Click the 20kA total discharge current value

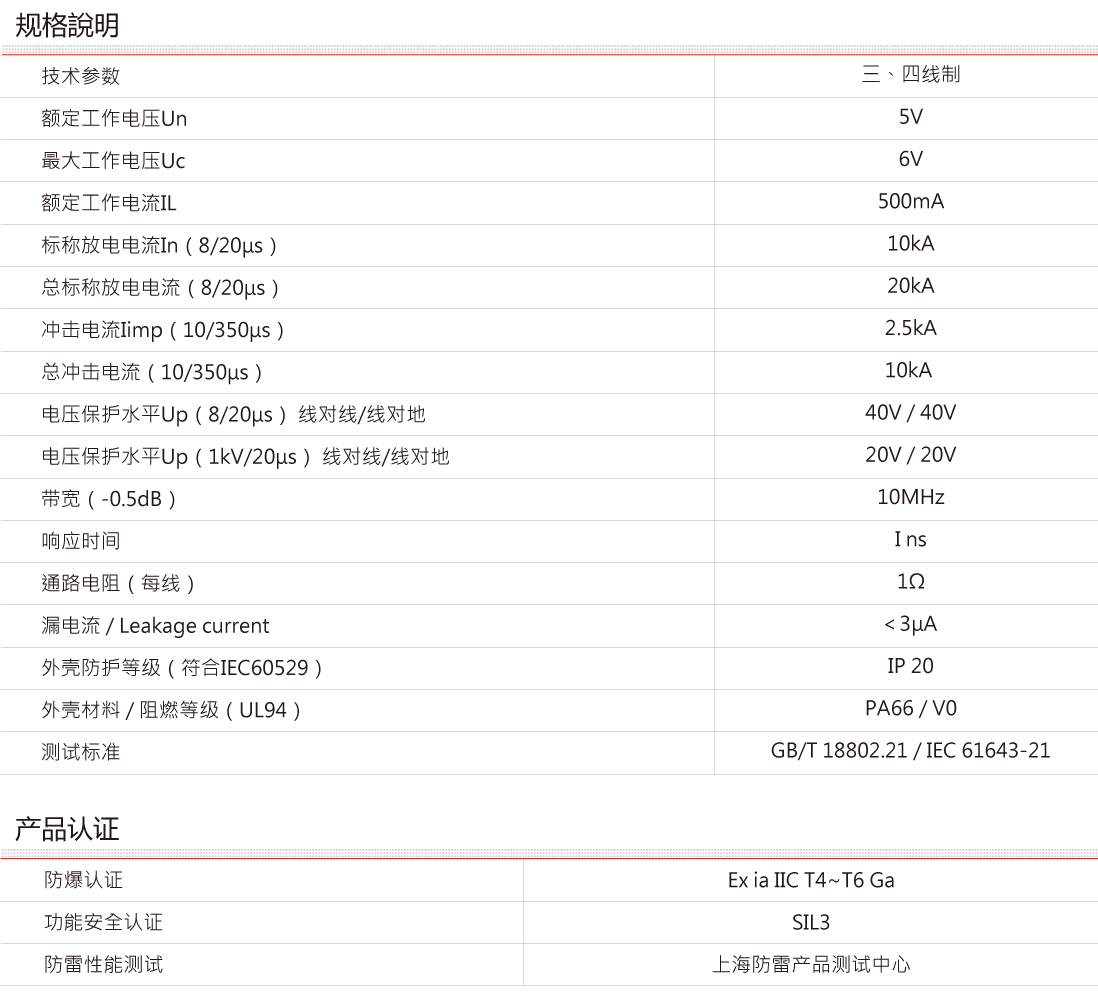(x=910, y=286)
